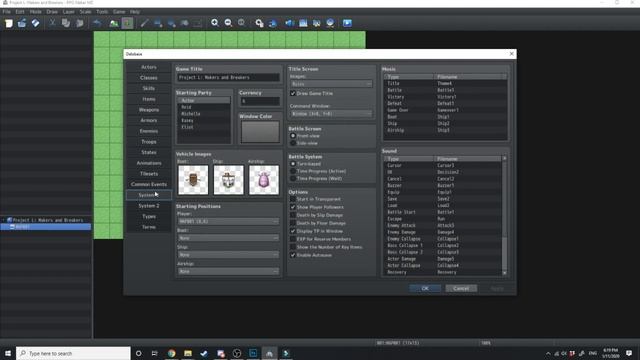640x360 pixels.
Task: Click the Paste toolbar icon
Action: tap(80, 23)
